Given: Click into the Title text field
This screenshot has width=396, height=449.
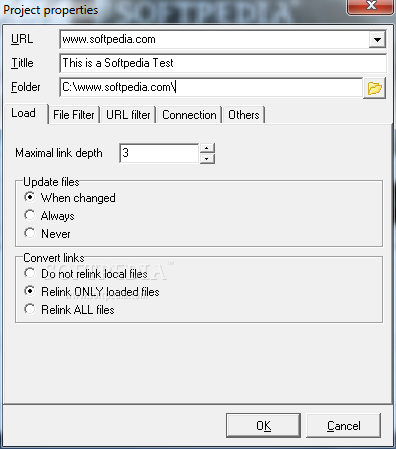Looking at the screenshot, I should click(223, 63).
